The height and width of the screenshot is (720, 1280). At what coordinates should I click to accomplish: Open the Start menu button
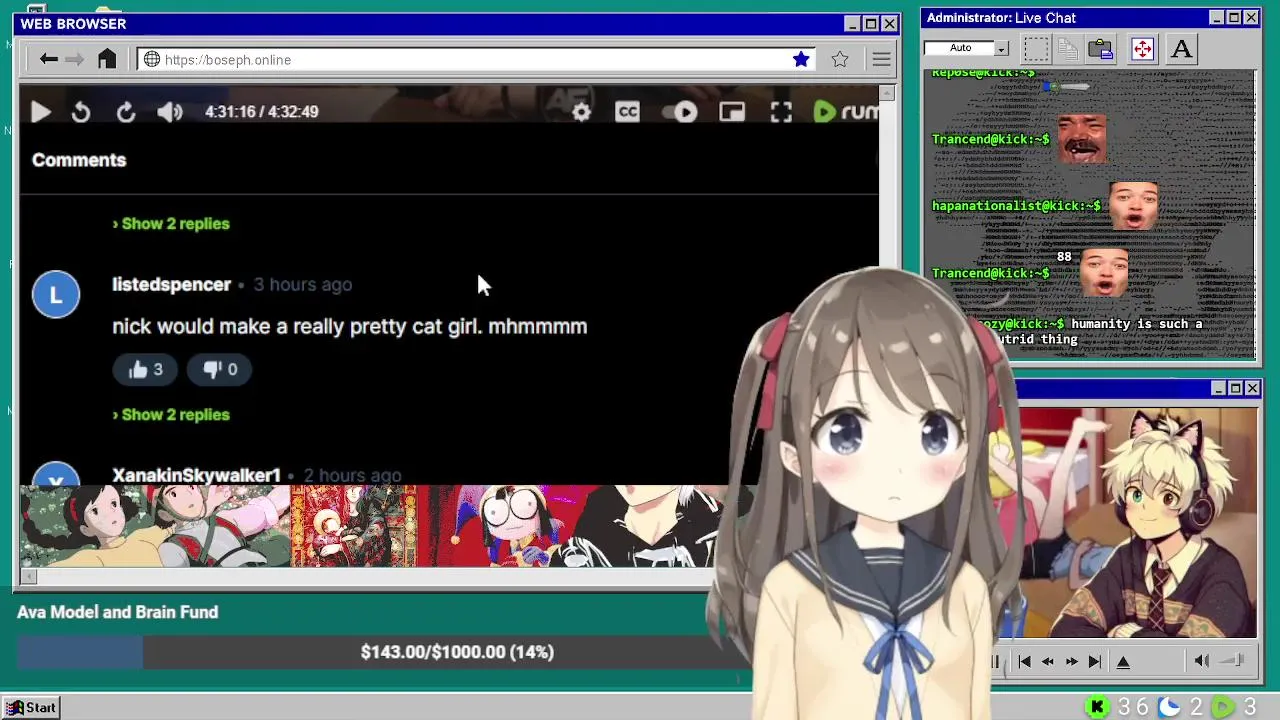coord(30,708)
